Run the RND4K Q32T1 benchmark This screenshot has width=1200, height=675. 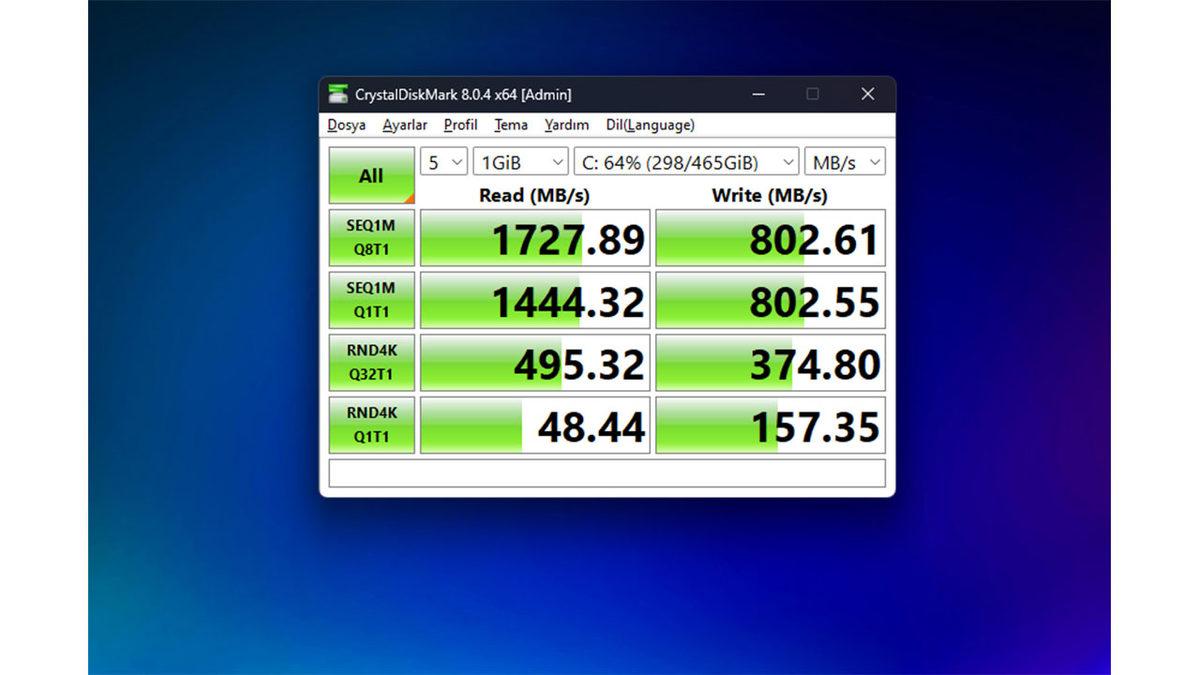371,362
